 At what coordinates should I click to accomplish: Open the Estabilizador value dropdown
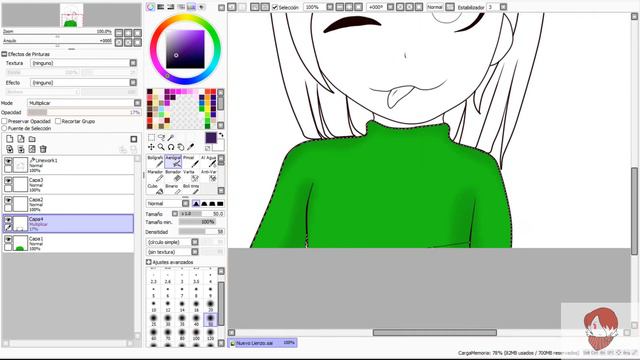click(503, 7)
